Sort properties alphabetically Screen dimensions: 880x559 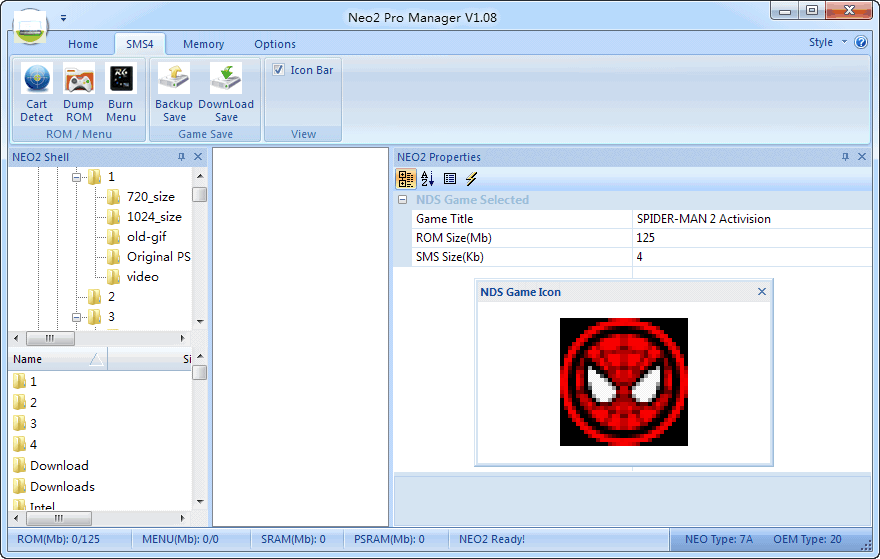point(428,179)
